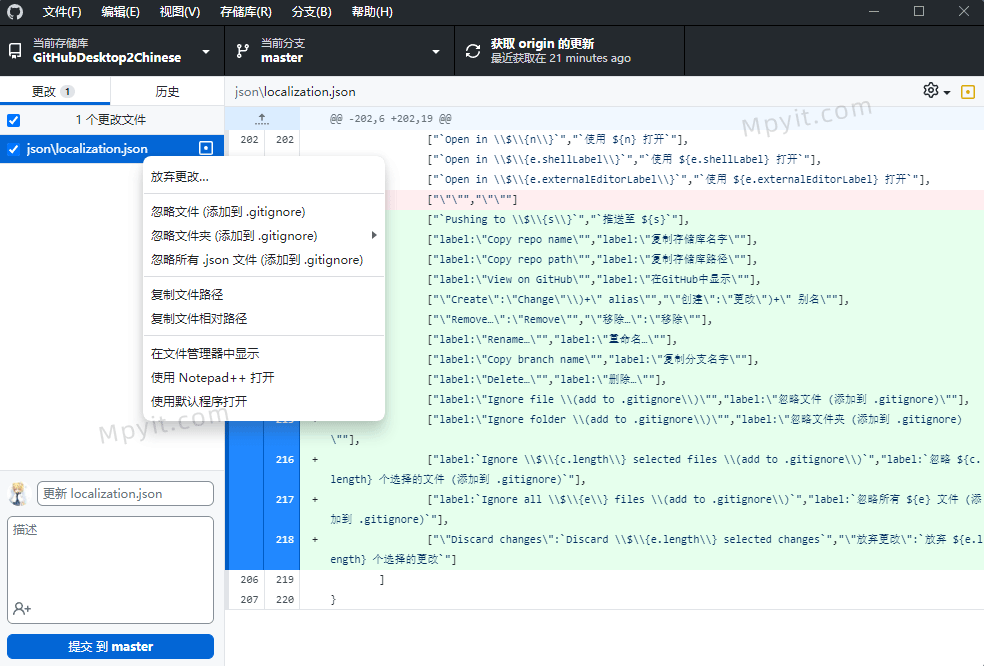
Task: Open the current branch dropdown showing master
Action: click(340, 51)
